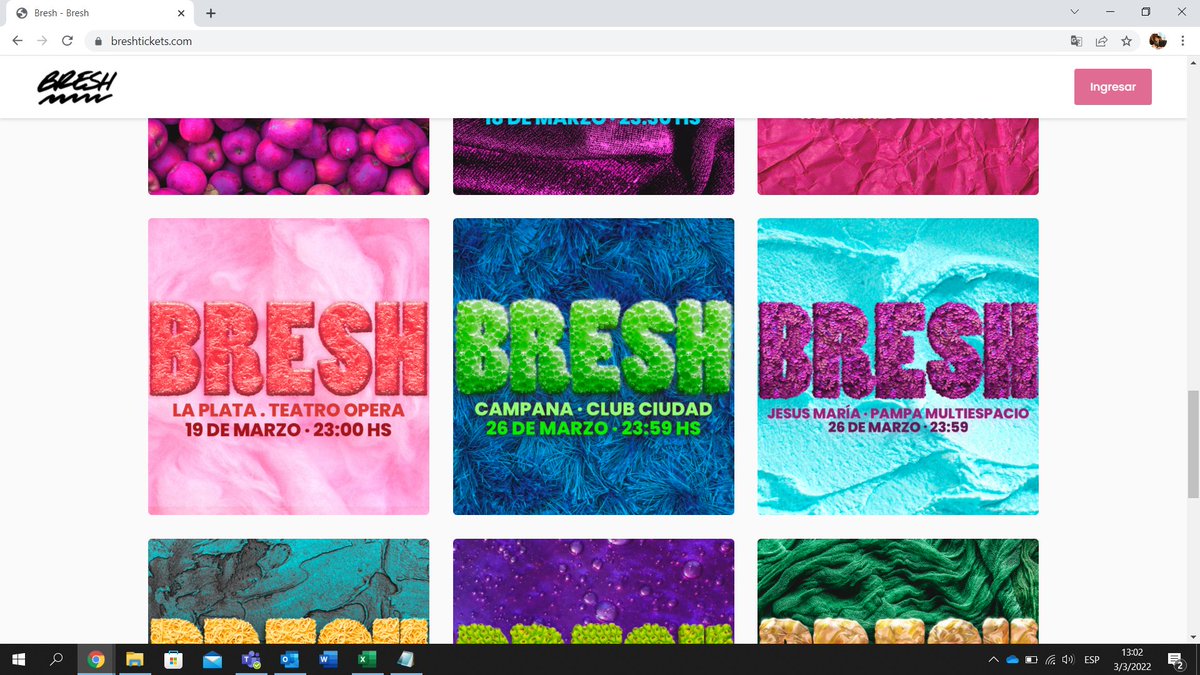Screen dimensions: 1200x675
Task: Open the purple bubbles event card
Action: (593, 591)
